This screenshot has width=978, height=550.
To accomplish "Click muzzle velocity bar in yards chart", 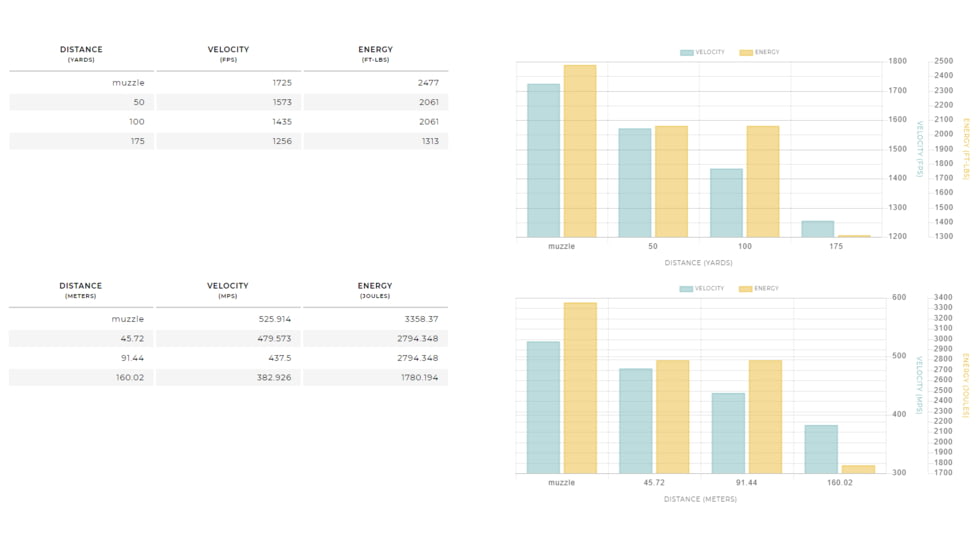I will click(543, 160).
